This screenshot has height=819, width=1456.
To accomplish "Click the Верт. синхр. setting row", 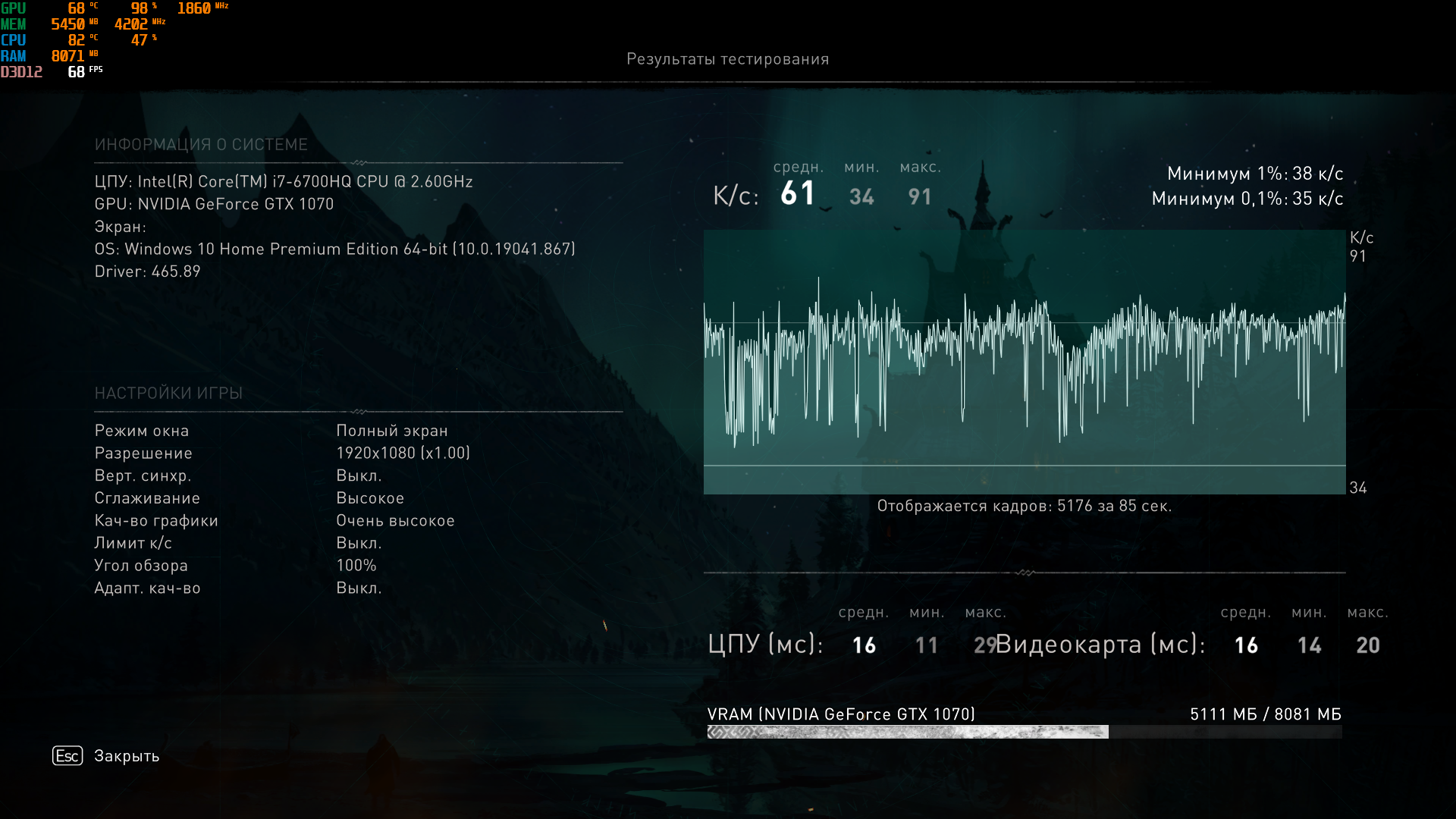I will [143, 475].
